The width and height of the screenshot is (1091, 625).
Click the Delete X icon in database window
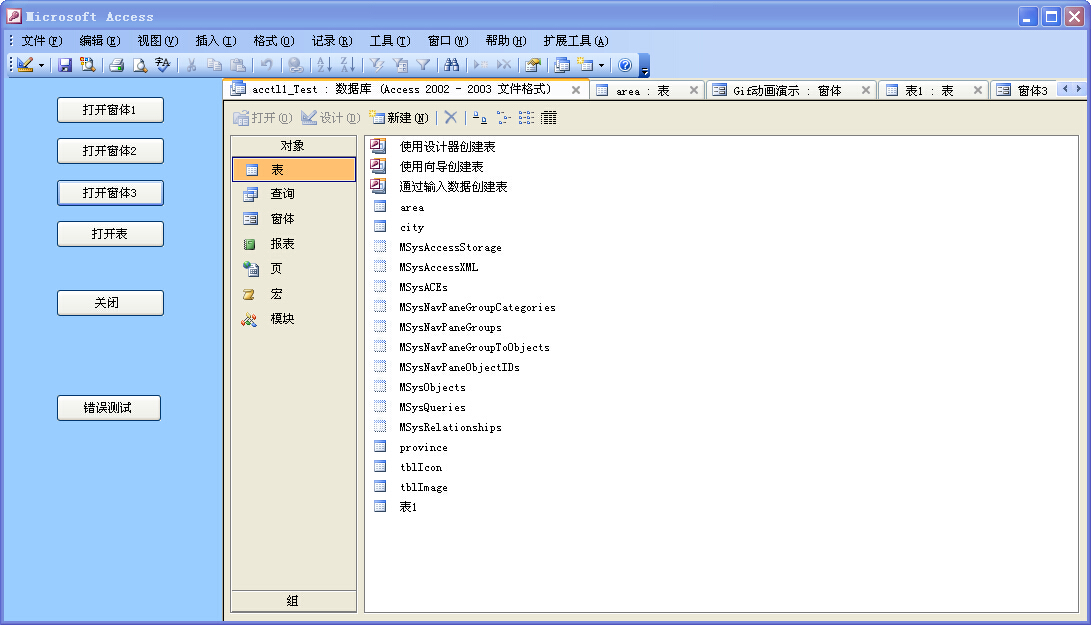pos(451,118)
